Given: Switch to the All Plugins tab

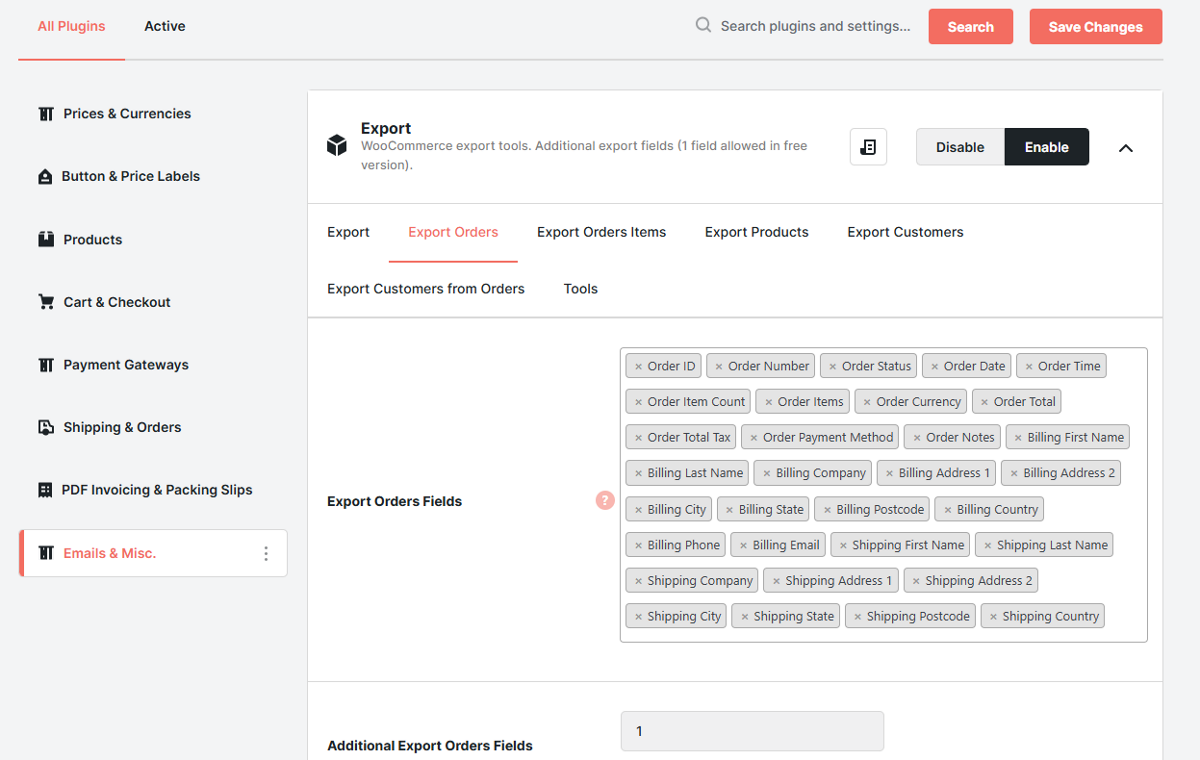Looking at the screenshot, I should point(71,26).
